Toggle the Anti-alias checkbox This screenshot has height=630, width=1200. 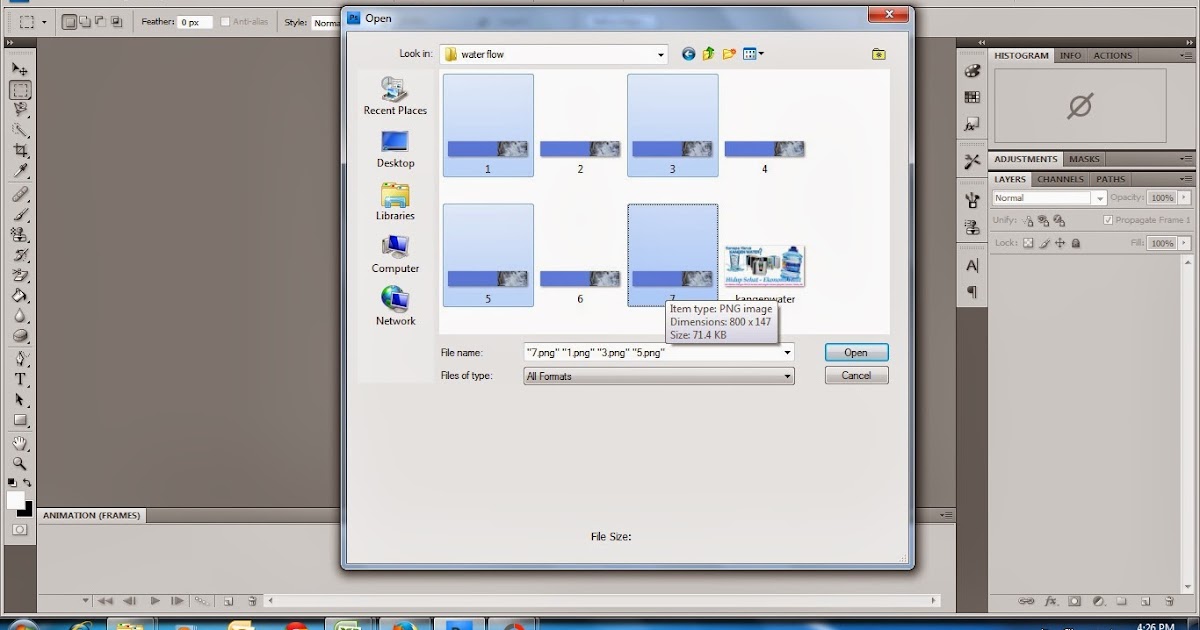(225, 21)
